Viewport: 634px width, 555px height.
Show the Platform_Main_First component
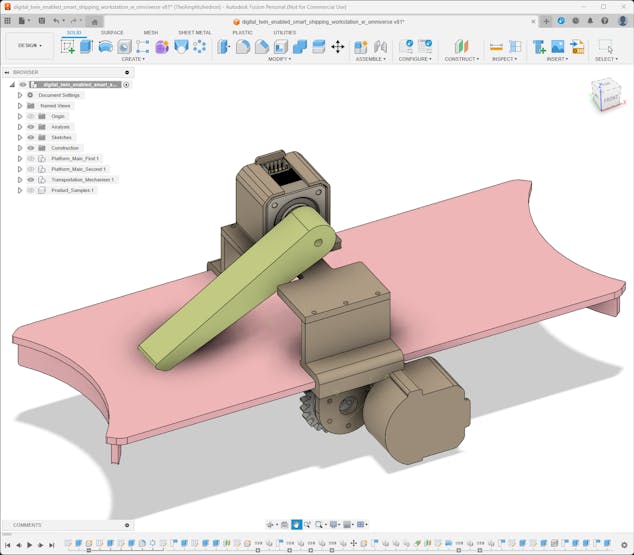(31, 159)
